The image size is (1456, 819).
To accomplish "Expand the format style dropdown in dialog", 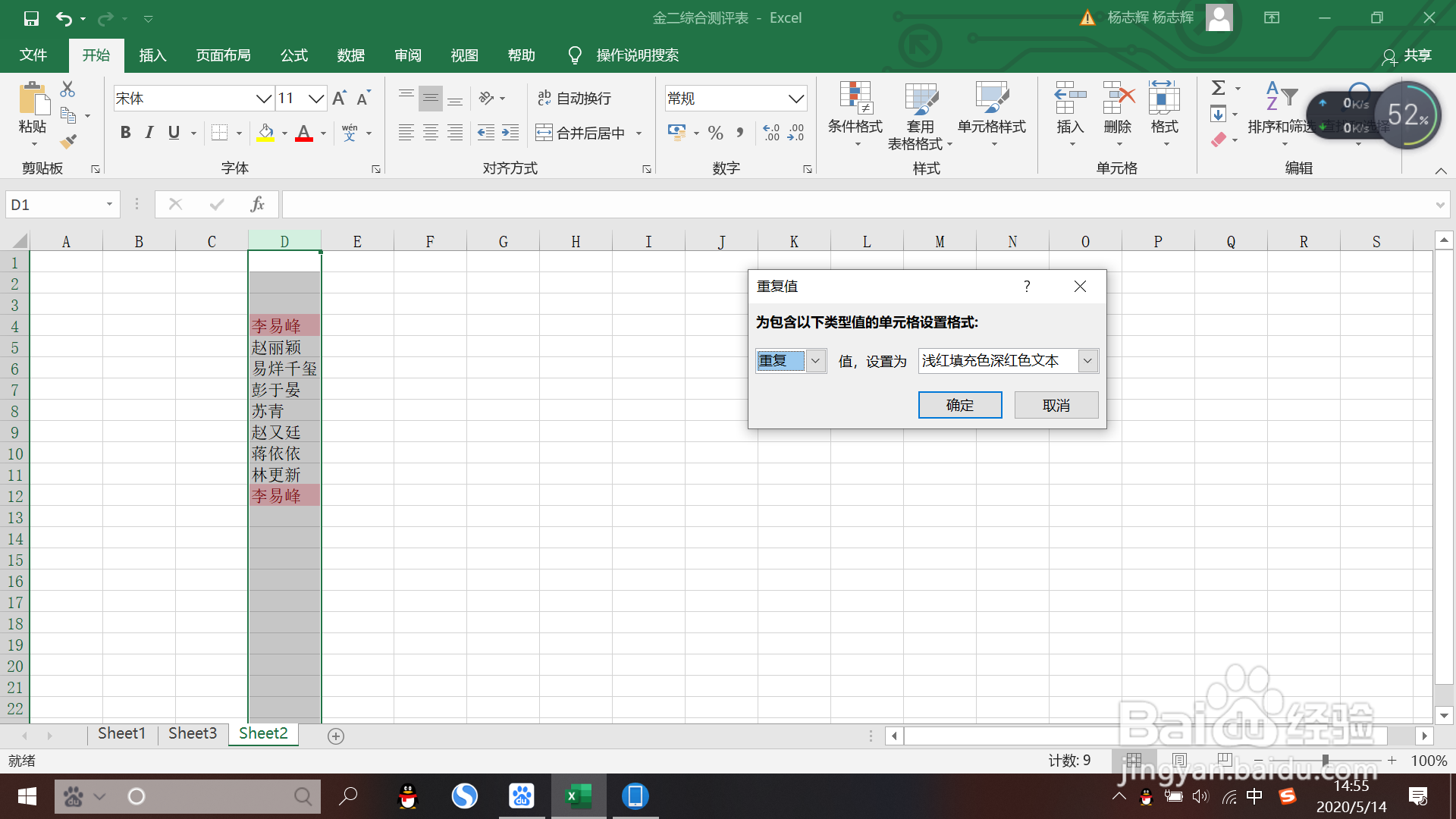I will click(1087, 361).
